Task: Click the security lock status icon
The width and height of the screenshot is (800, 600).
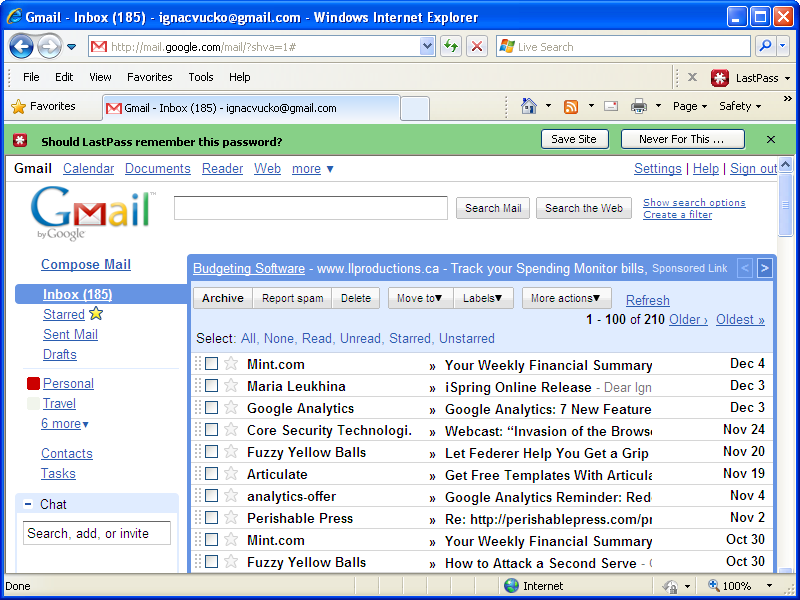Action: (x=670, y=586)
